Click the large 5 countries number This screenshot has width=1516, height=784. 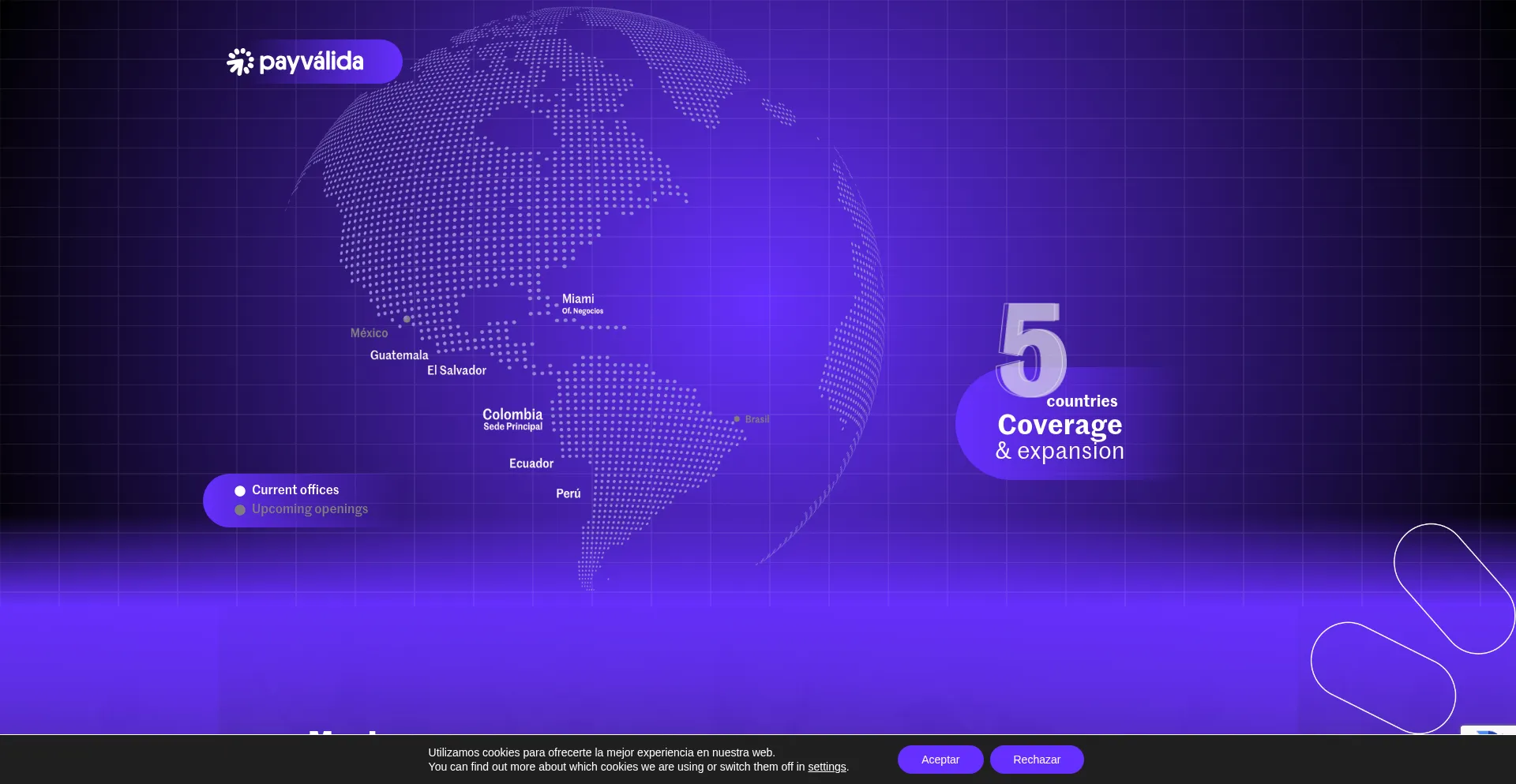(x=1031, y=351)
